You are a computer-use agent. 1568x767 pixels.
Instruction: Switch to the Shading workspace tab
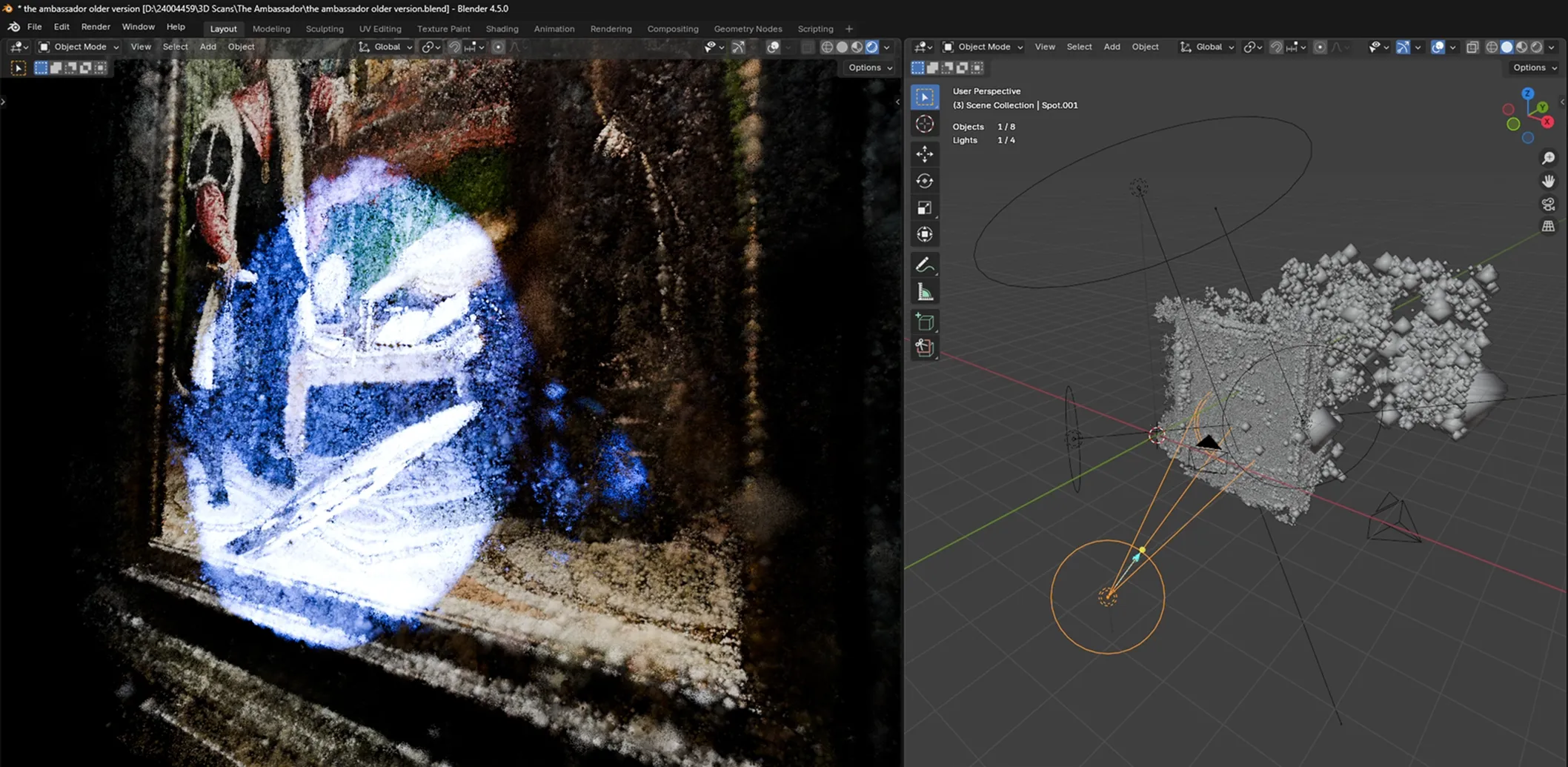click(502, 29)
